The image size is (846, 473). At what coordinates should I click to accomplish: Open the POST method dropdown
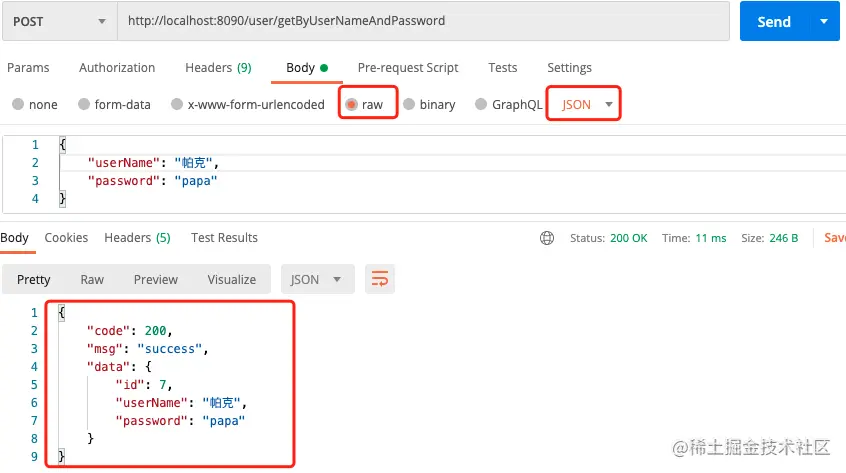pyautogui.click(x=59, y=22)
